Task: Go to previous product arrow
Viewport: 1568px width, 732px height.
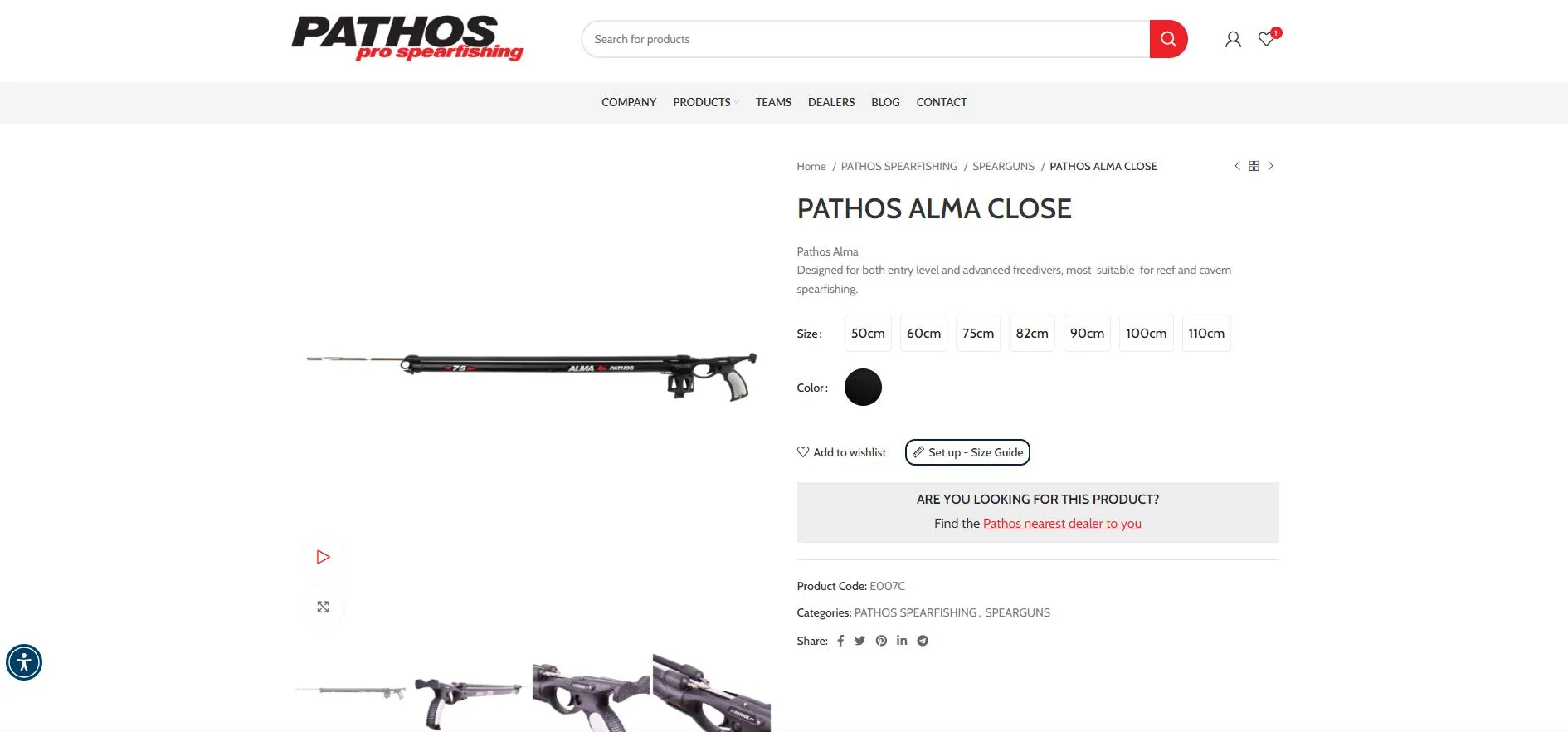Action: click(1237, 166)
